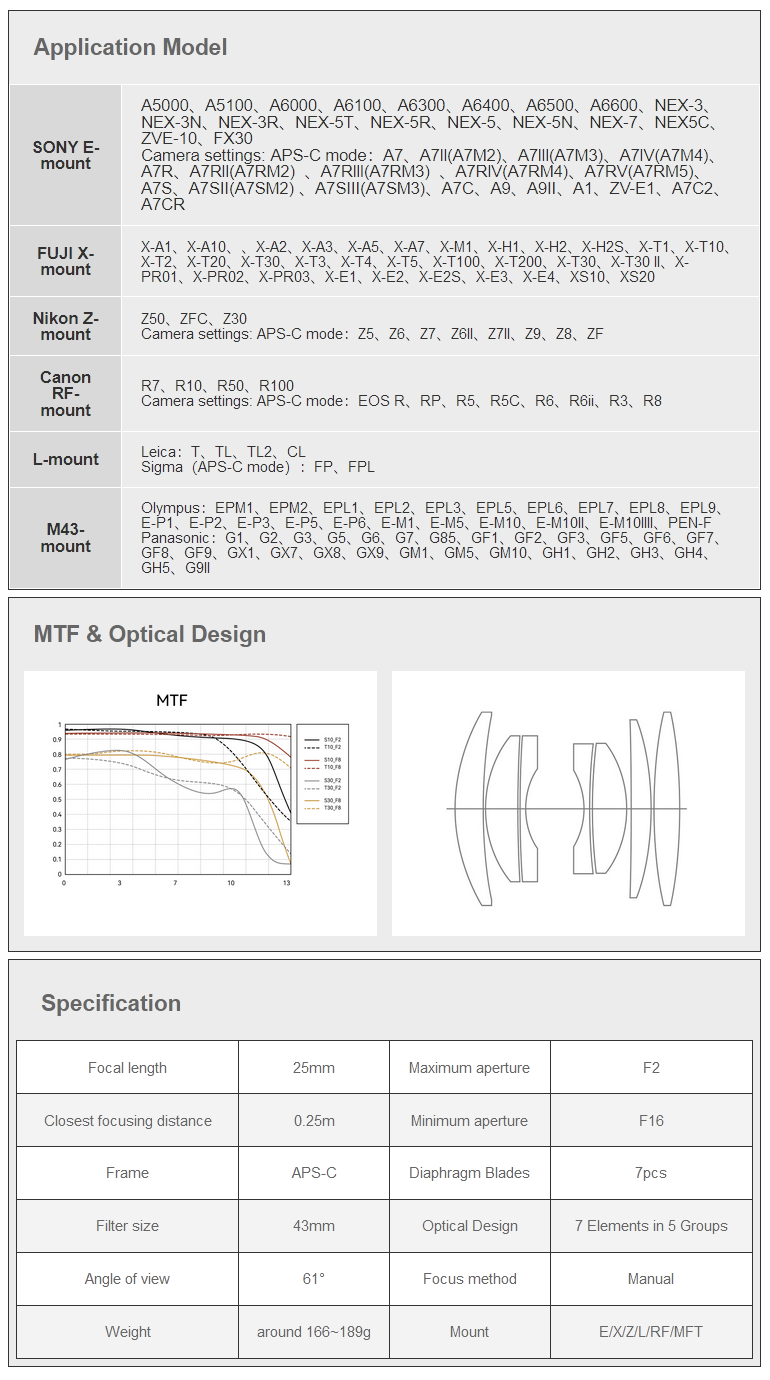Select the E/X/Z/L/RF/MFT mount value

click(651, 1332)
